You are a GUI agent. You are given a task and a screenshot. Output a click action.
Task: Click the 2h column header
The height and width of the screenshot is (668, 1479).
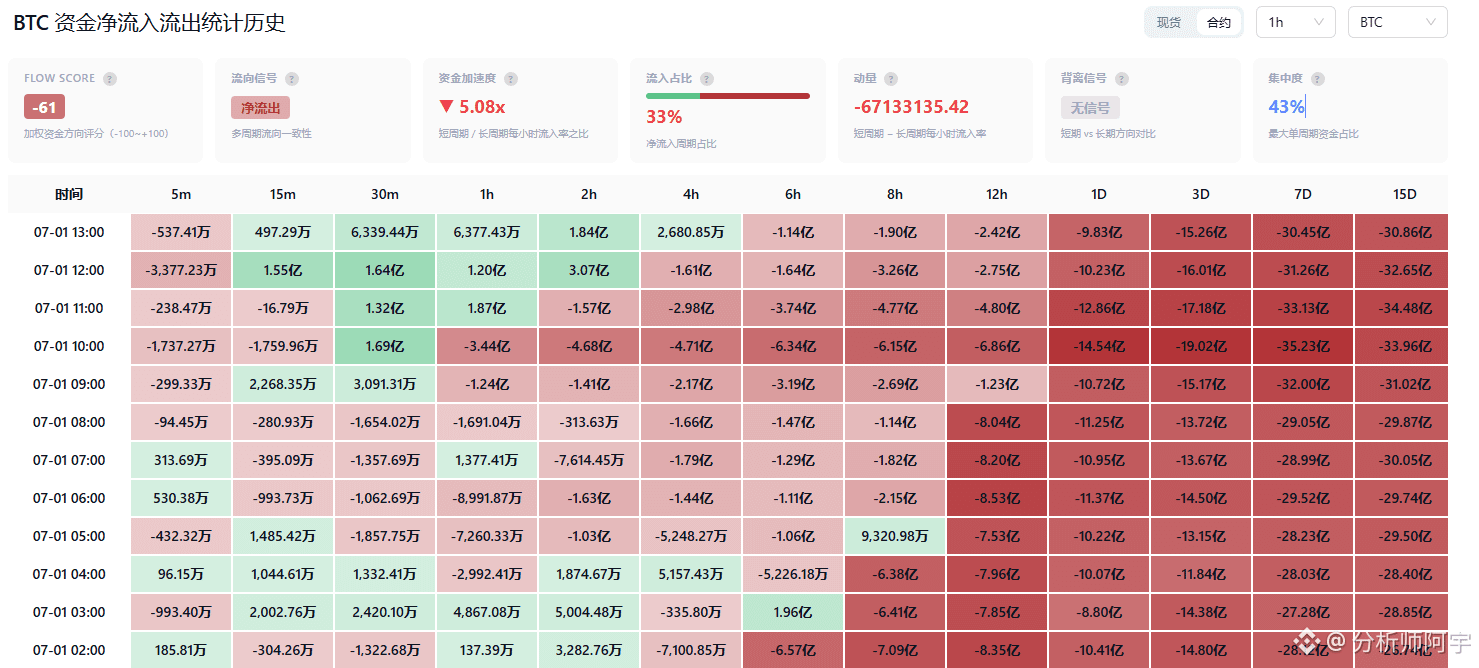589,194
